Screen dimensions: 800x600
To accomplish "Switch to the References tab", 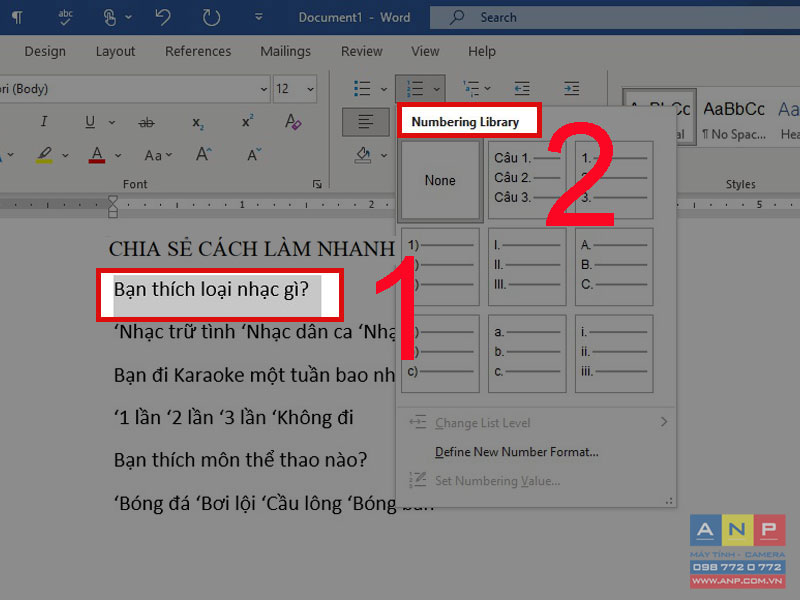I will 198,51.
